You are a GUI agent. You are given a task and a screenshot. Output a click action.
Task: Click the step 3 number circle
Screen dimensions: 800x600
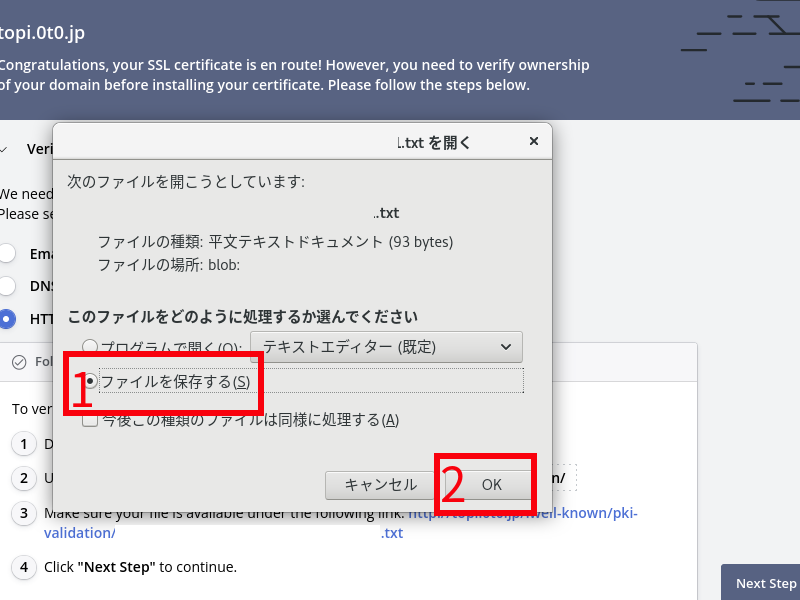24,514
